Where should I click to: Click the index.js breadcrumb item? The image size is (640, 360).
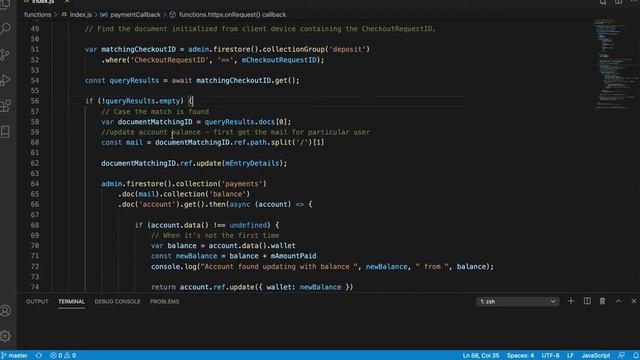[x=77, y=15]
